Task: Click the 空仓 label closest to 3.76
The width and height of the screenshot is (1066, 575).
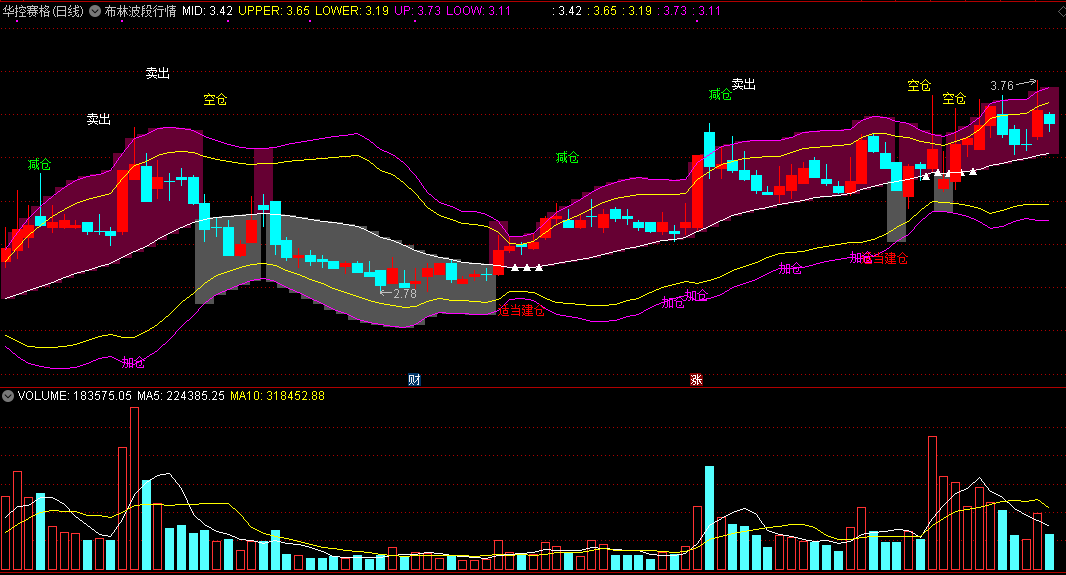Action: (x=954, y=99)
